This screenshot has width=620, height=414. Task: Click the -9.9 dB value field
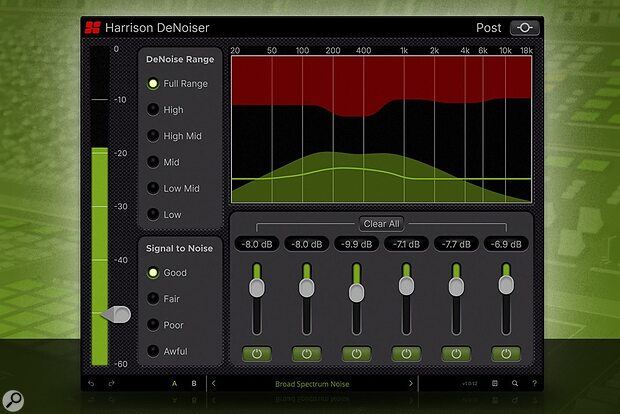pos(356,244)
